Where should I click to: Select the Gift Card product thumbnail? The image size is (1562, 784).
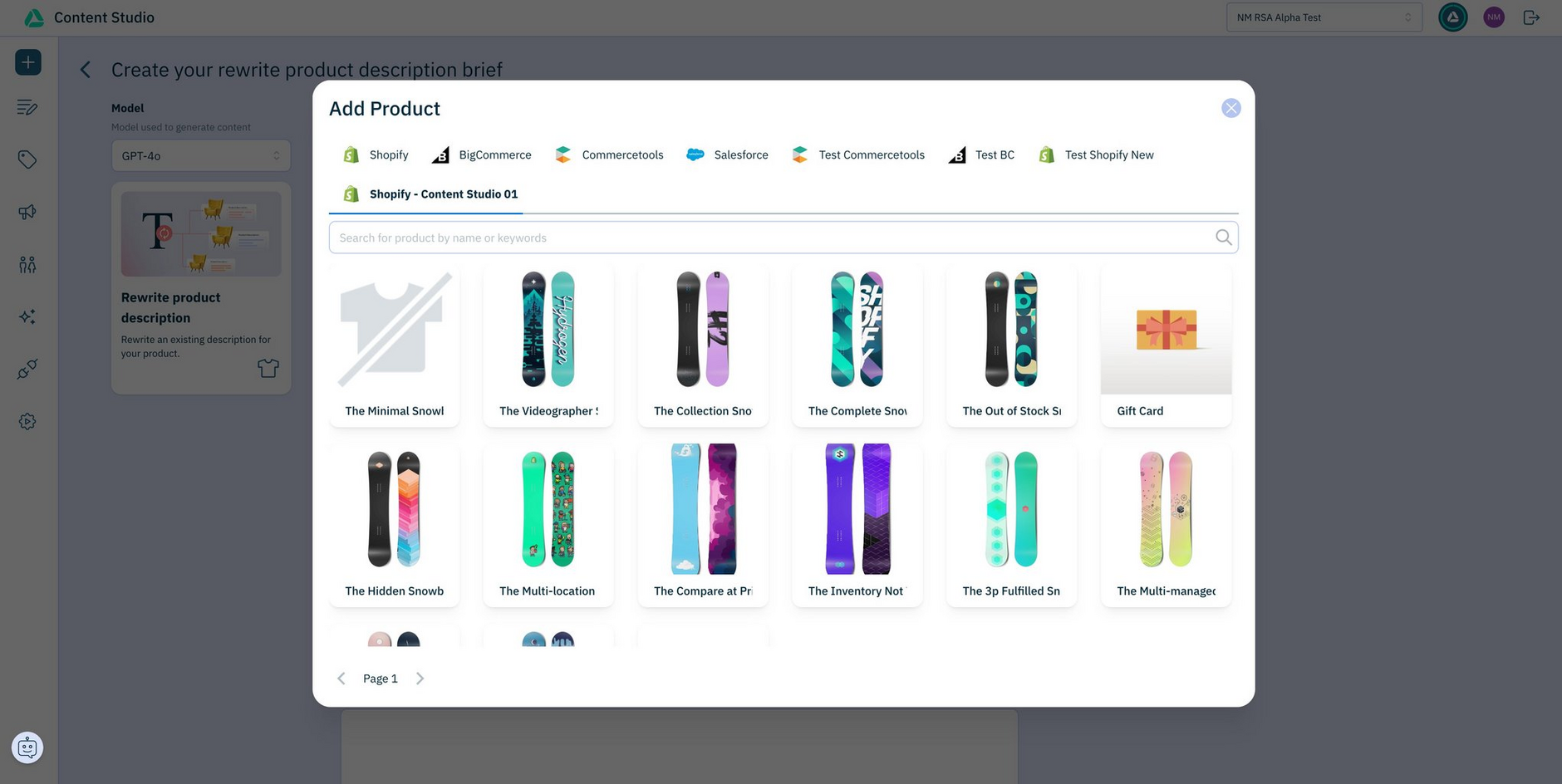click(x=1166, y=330)
